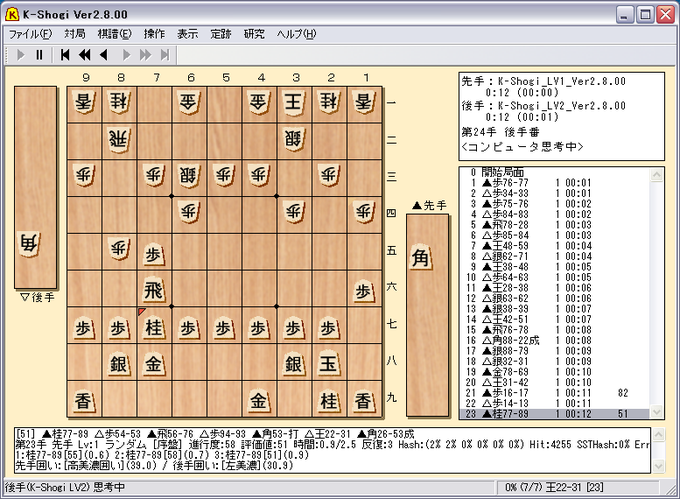Open the ヘルプ(H) menu
The width and height of the screenshot is (680, 499).
pyautogui.click(x=297, y=34)
